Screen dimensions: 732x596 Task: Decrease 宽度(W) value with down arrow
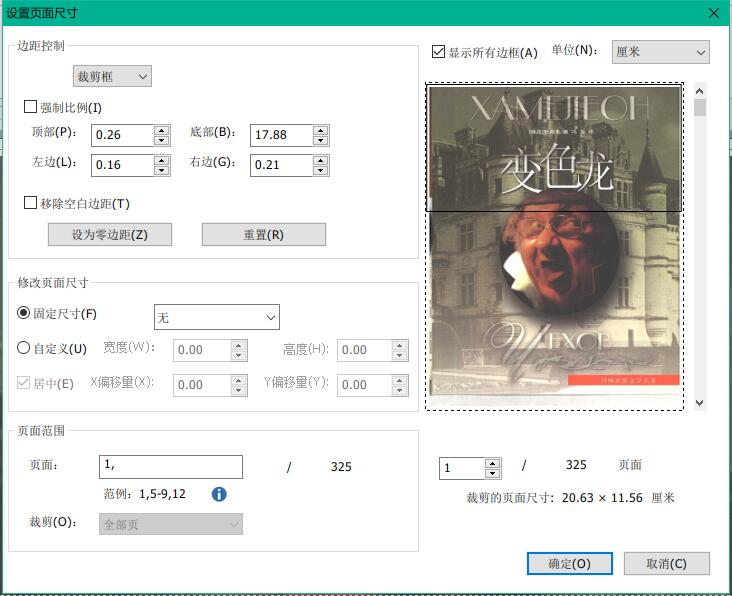(239, 356)
